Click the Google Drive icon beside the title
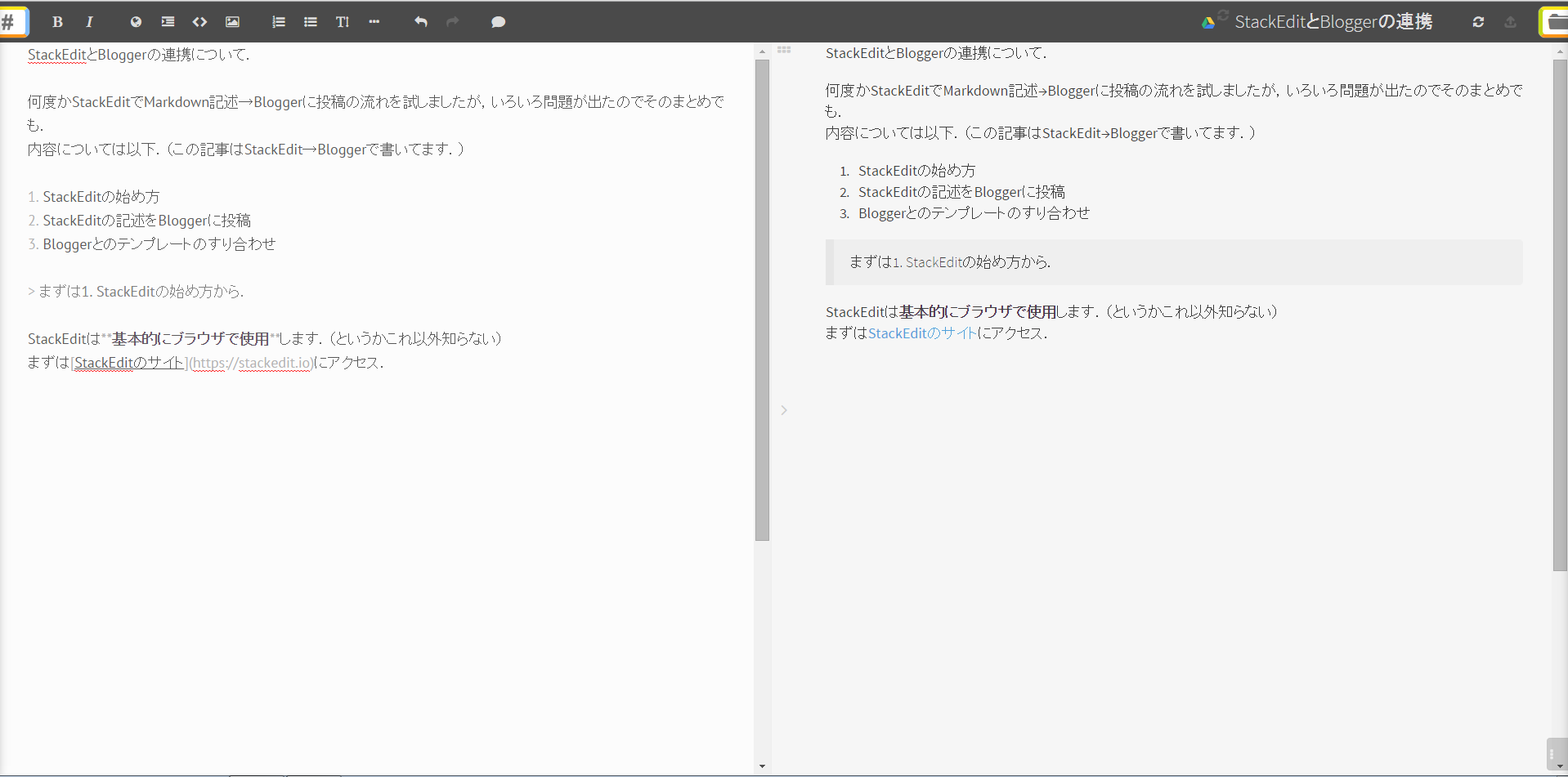Image resolution: width=1568 pixels, height=777 pixels. point(1208,23)
